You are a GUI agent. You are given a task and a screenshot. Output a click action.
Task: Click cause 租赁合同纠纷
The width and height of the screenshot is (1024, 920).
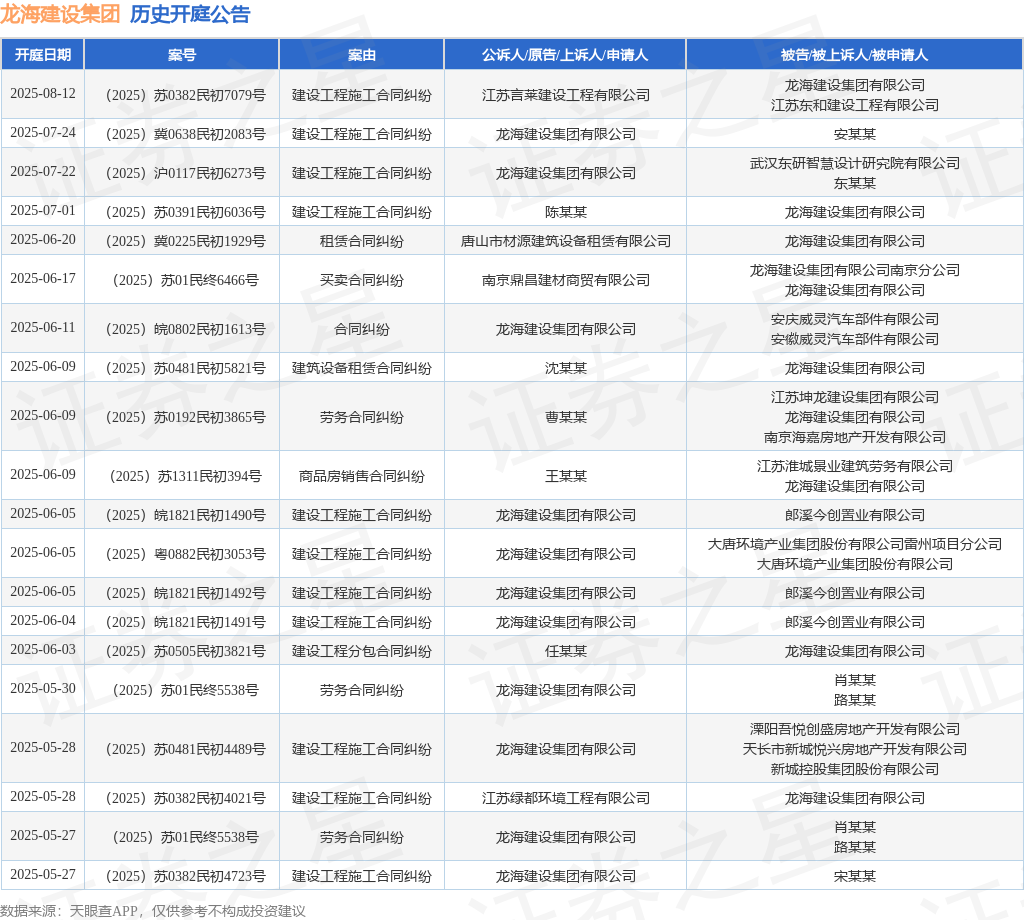[x=362, y=242]
